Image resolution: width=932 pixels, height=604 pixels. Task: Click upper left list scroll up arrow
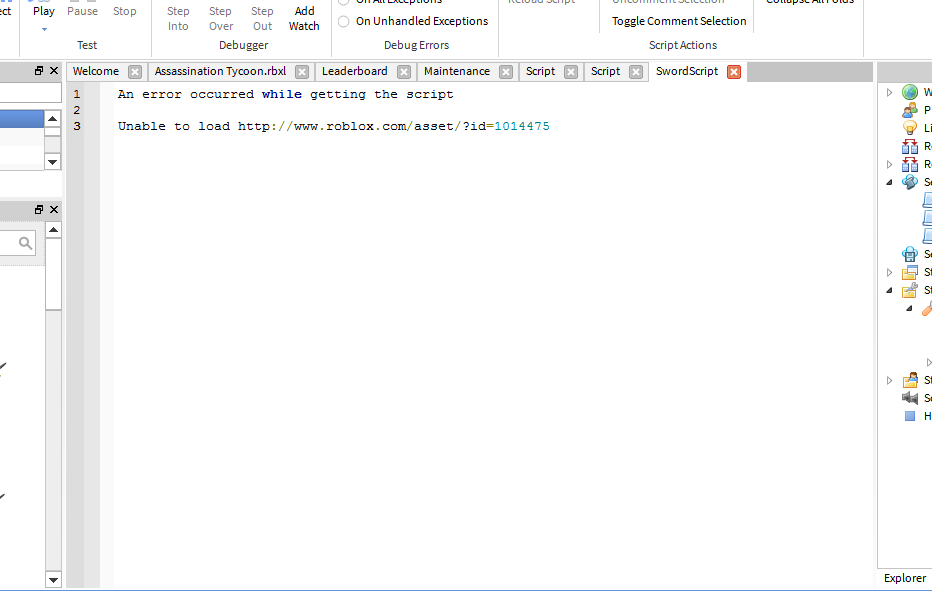[53, 119]
